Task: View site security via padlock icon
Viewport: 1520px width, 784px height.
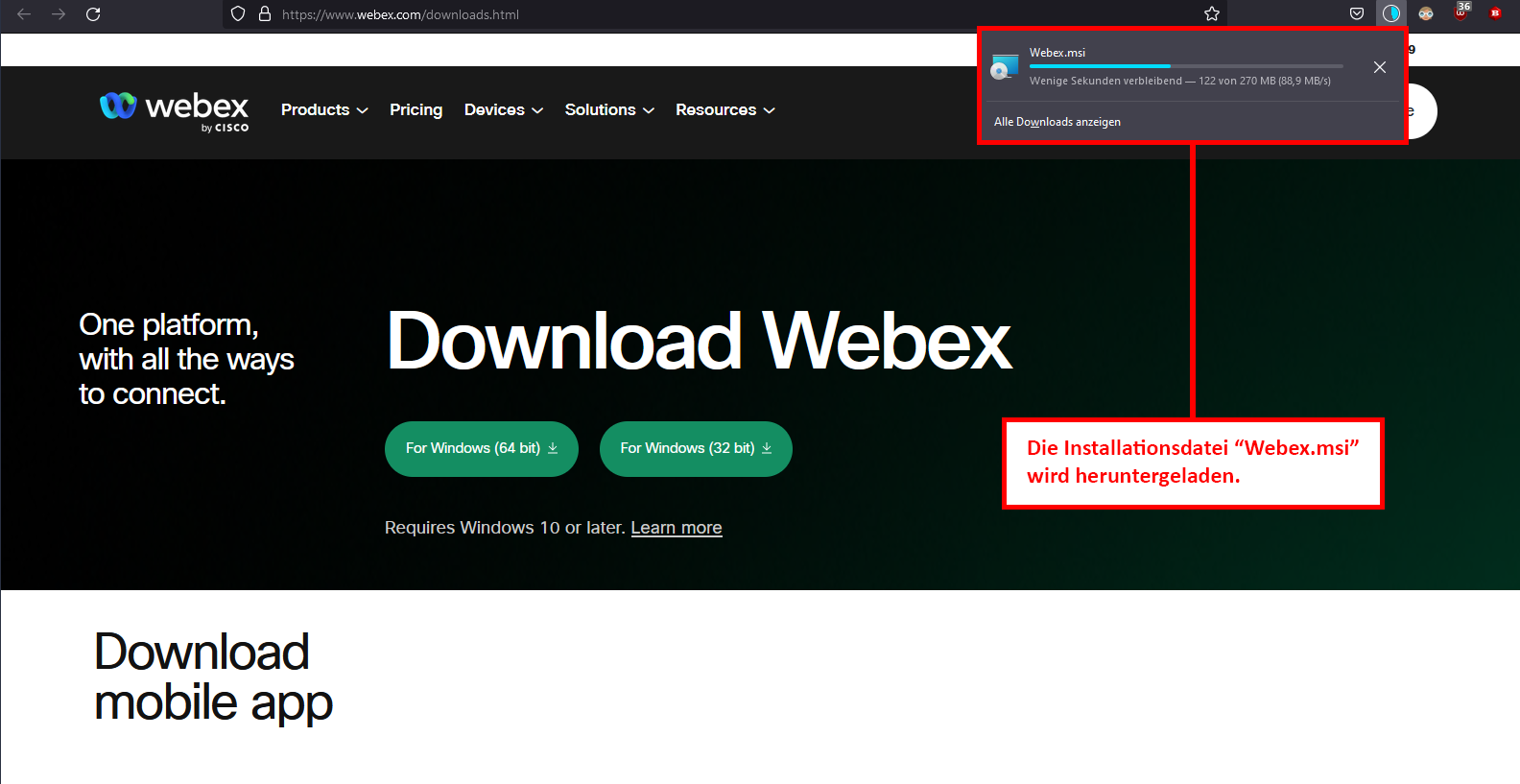Action: [265, 14]
